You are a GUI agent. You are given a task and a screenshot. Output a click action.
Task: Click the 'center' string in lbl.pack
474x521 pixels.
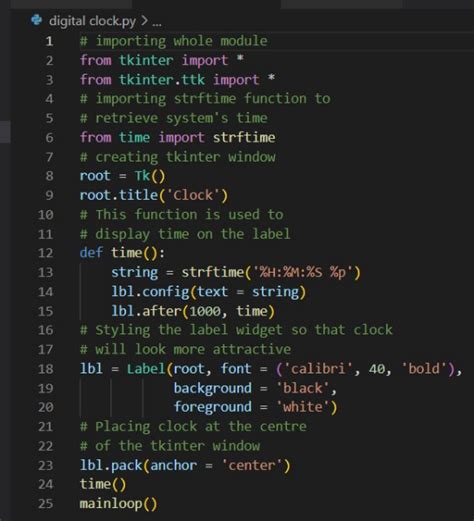coord(252,465)
